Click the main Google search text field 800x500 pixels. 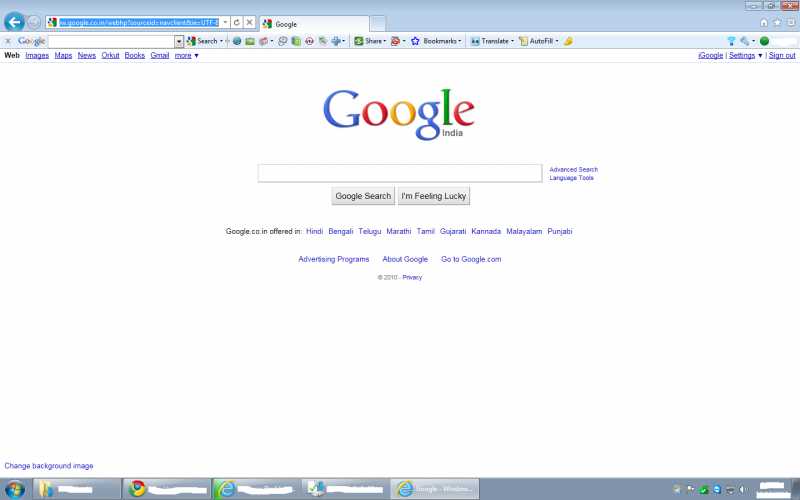pyautogui.click(x=400, y=173)
